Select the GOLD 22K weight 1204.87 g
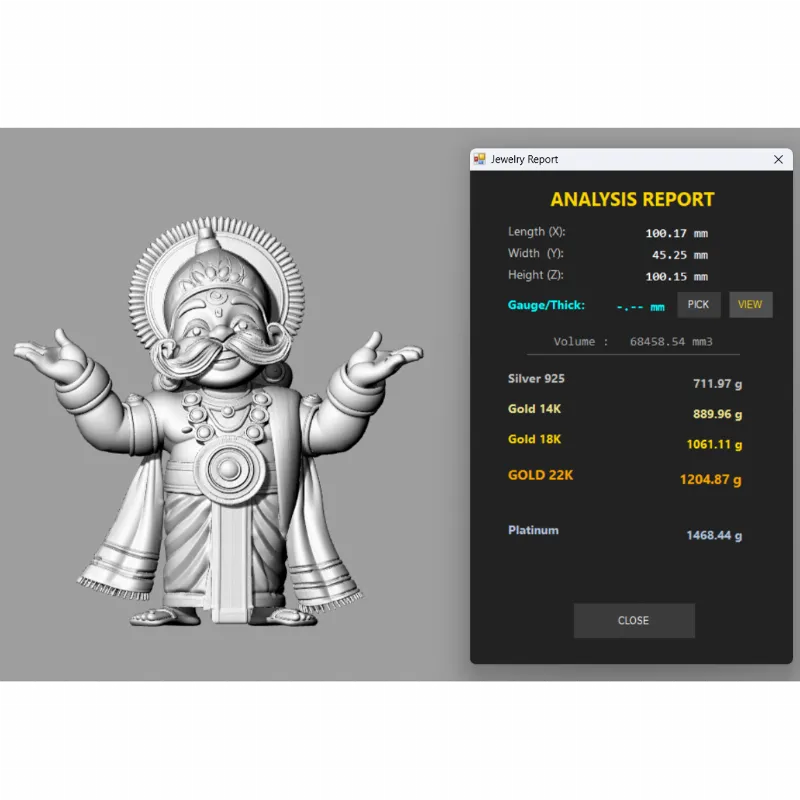Viewport: 800px width, 800px height. [710, 480]
